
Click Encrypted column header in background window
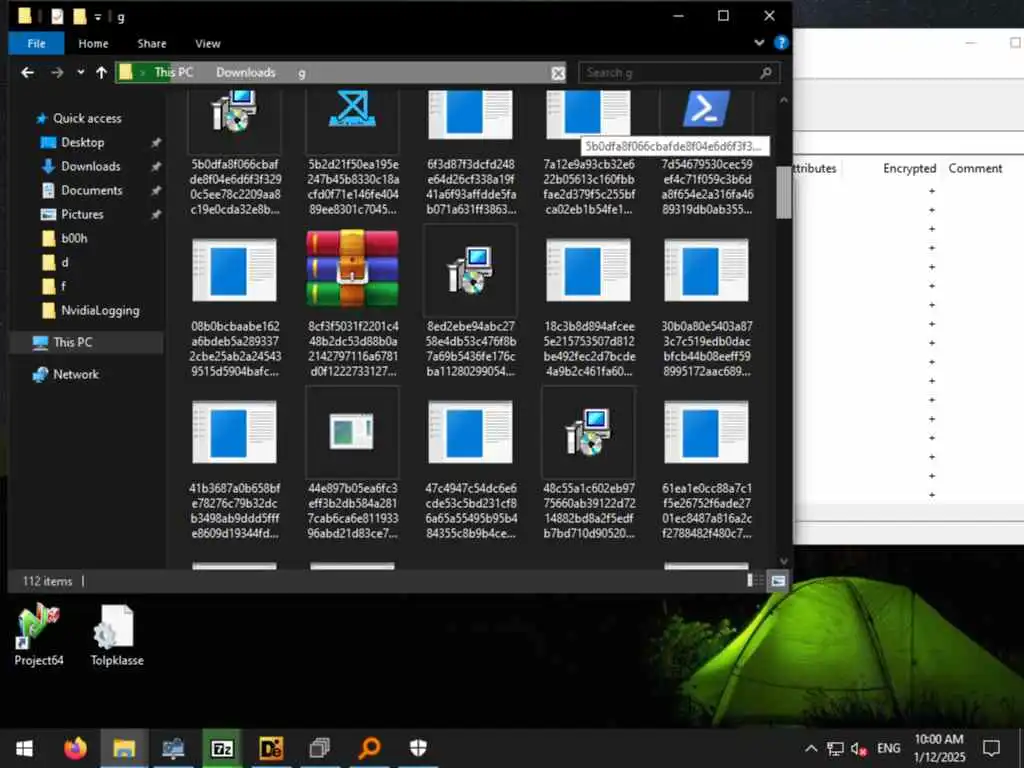click(909, 168)
